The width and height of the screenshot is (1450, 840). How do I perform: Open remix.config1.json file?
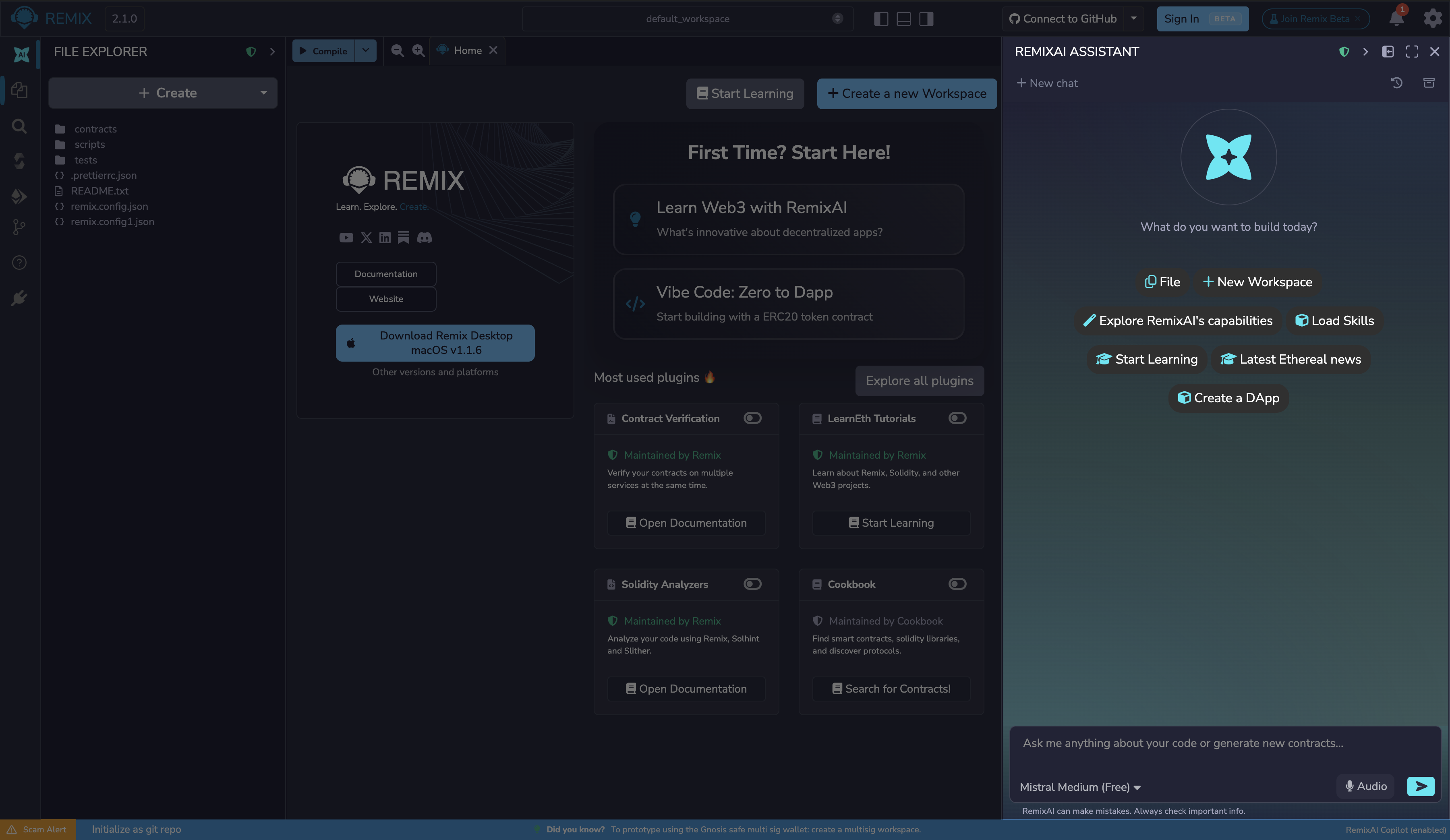pyautogui.click(x=112, y=222)
